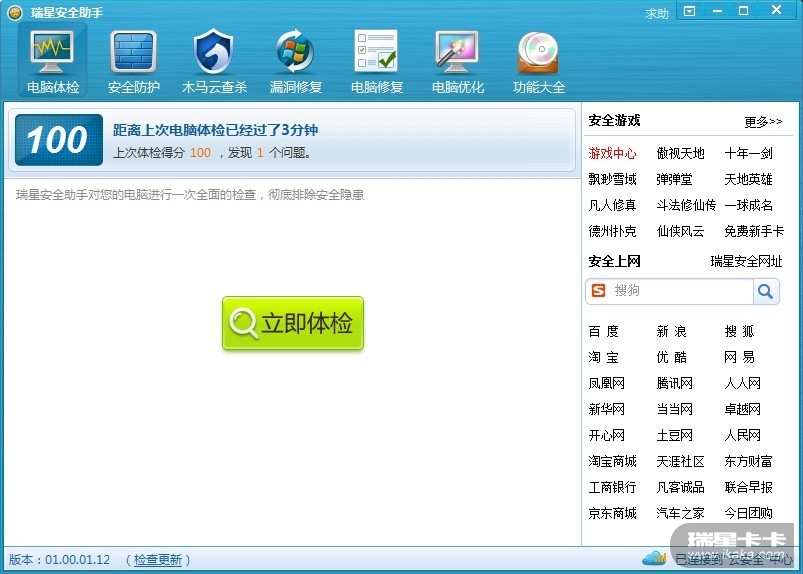Visit 人民网 site link
Viewport: 803px width, 574px height.
[742, 435]
